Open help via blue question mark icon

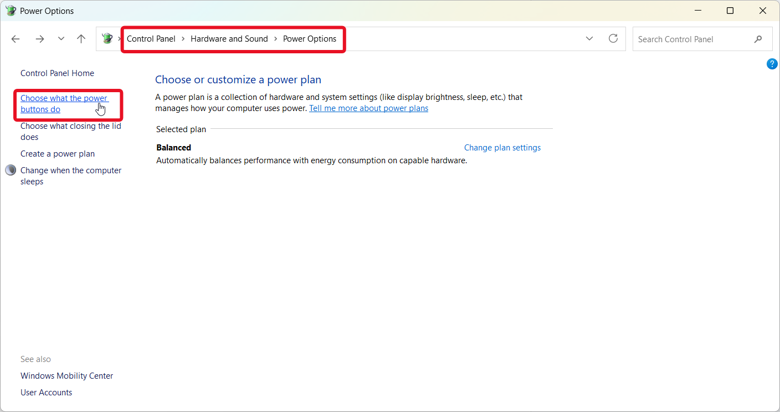772,64
